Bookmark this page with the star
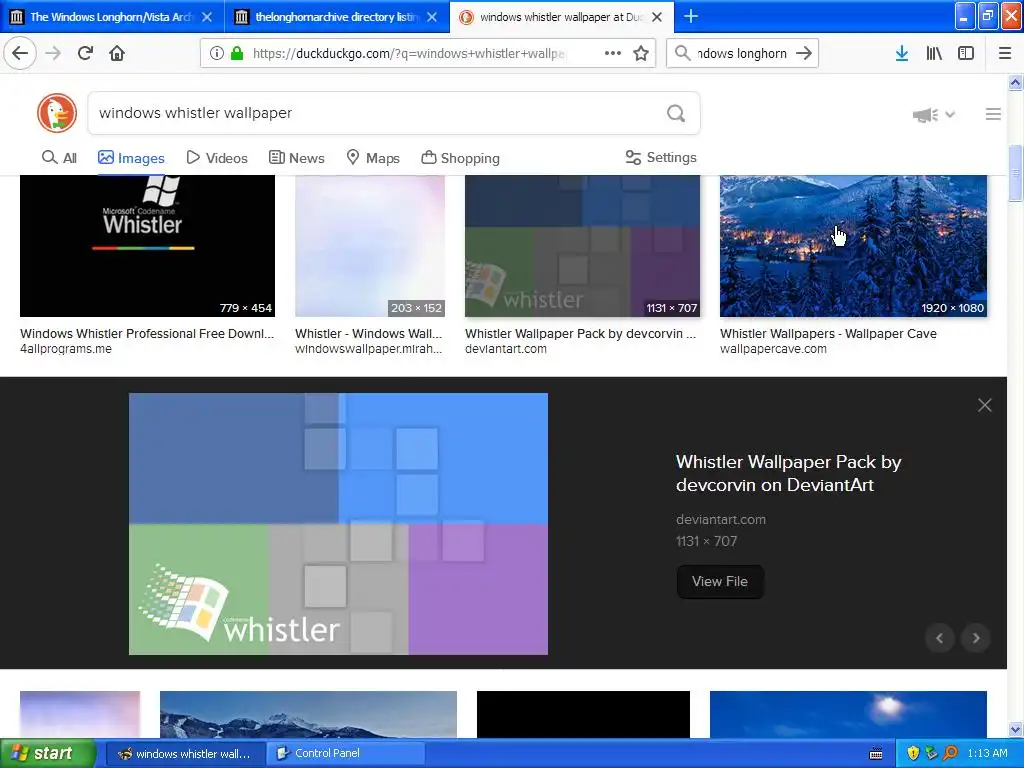This screenshot has width=1024, height=768. tap(641, 54)
